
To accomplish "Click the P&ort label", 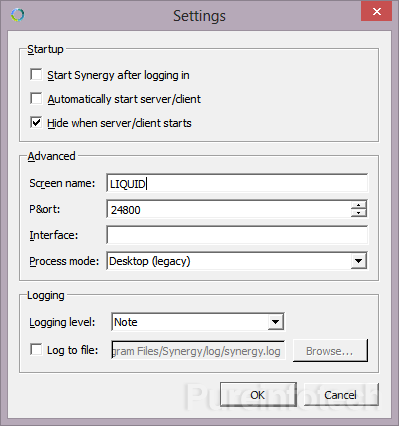I will 45,209.
